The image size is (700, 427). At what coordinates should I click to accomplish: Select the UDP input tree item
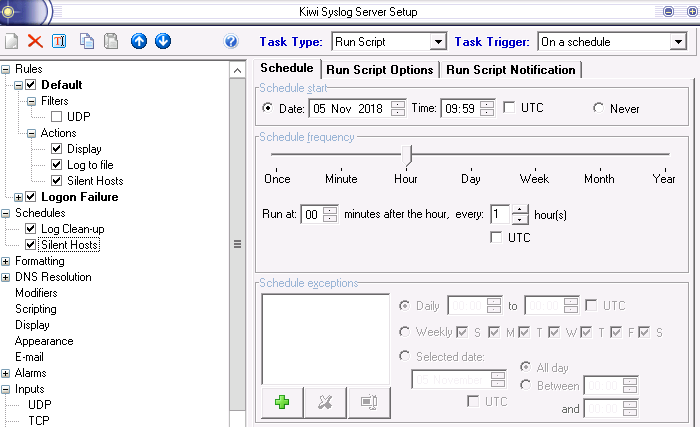tap(40, 405)
